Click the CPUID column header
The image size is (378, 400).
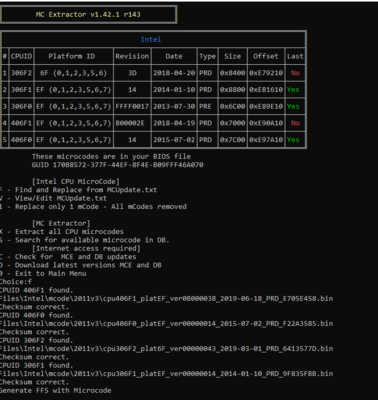21,56
